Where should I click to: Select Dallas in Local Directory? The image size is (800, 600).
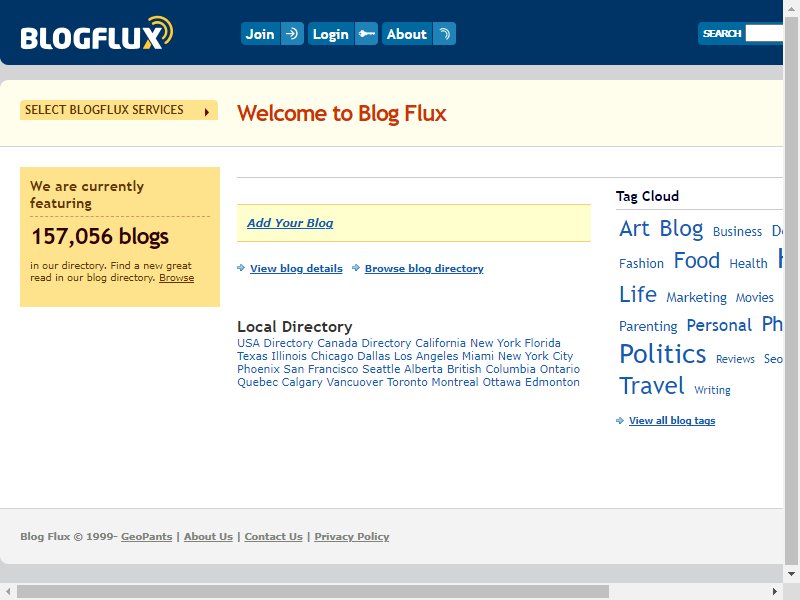[373, 356]
